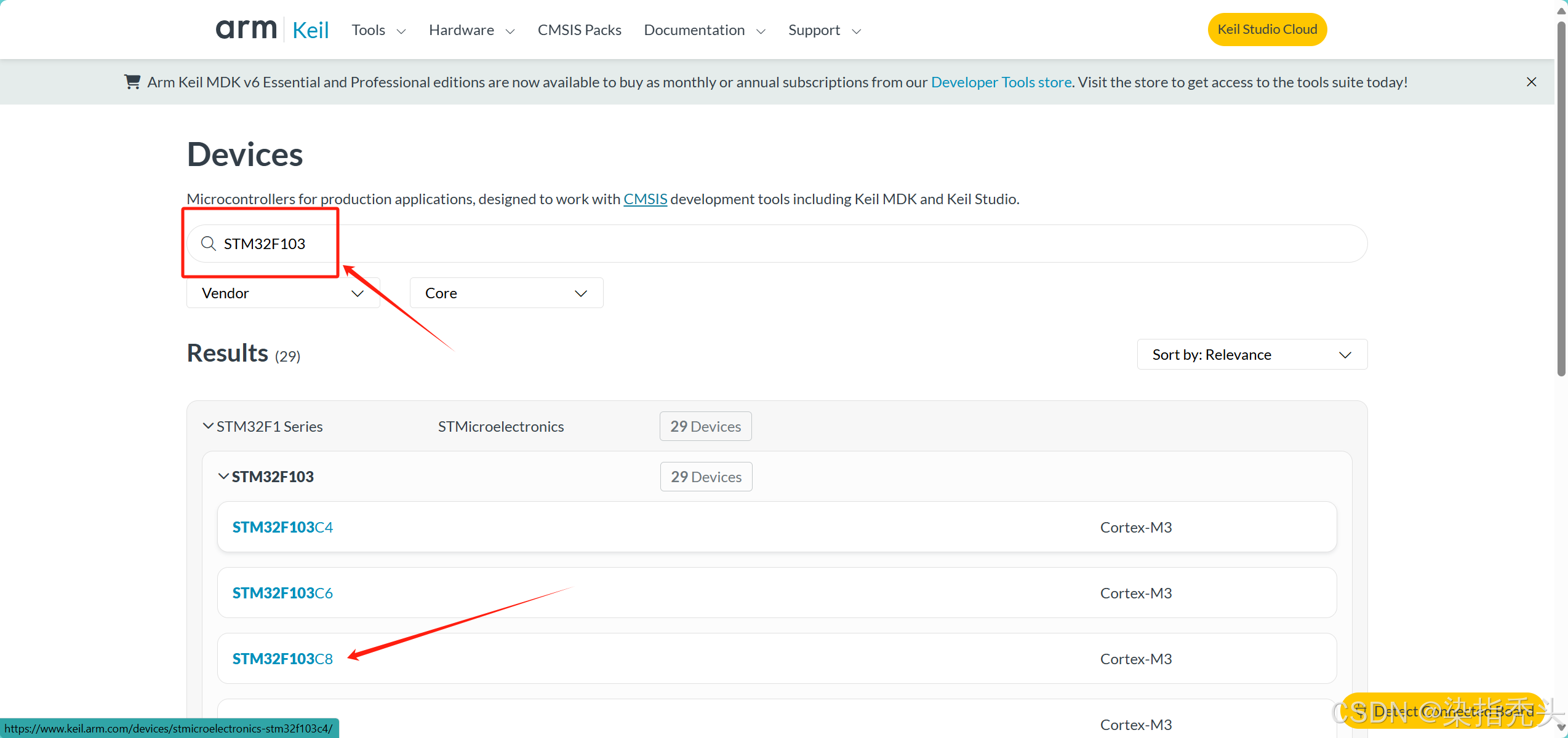Follow the CMSIS hyperlink
Image resolution: width=1568 pixels, height=738 pixels.
[x=645, y=199]
